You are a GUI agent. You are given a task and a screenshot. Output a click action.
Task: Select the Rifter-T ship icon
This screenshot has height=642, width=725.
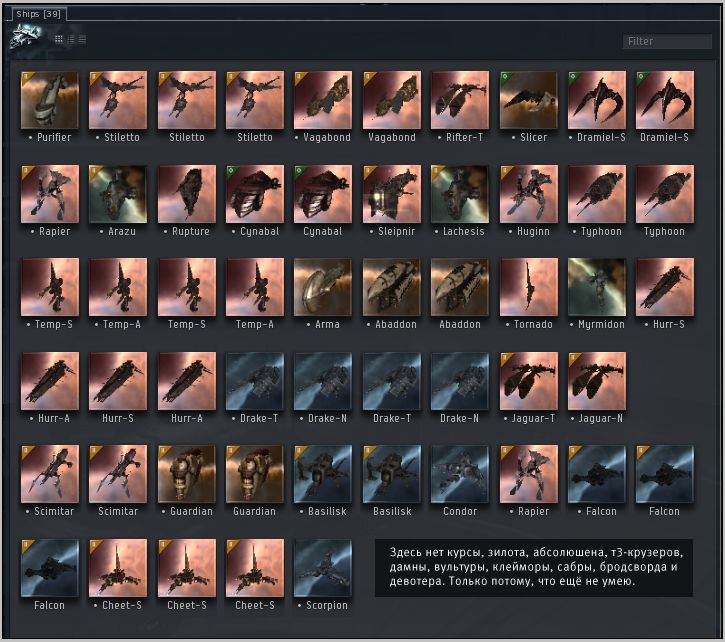[460, 100]
